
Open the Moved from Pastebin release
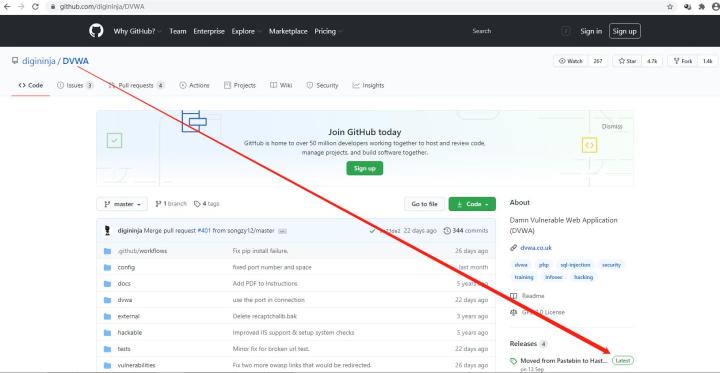564,361
